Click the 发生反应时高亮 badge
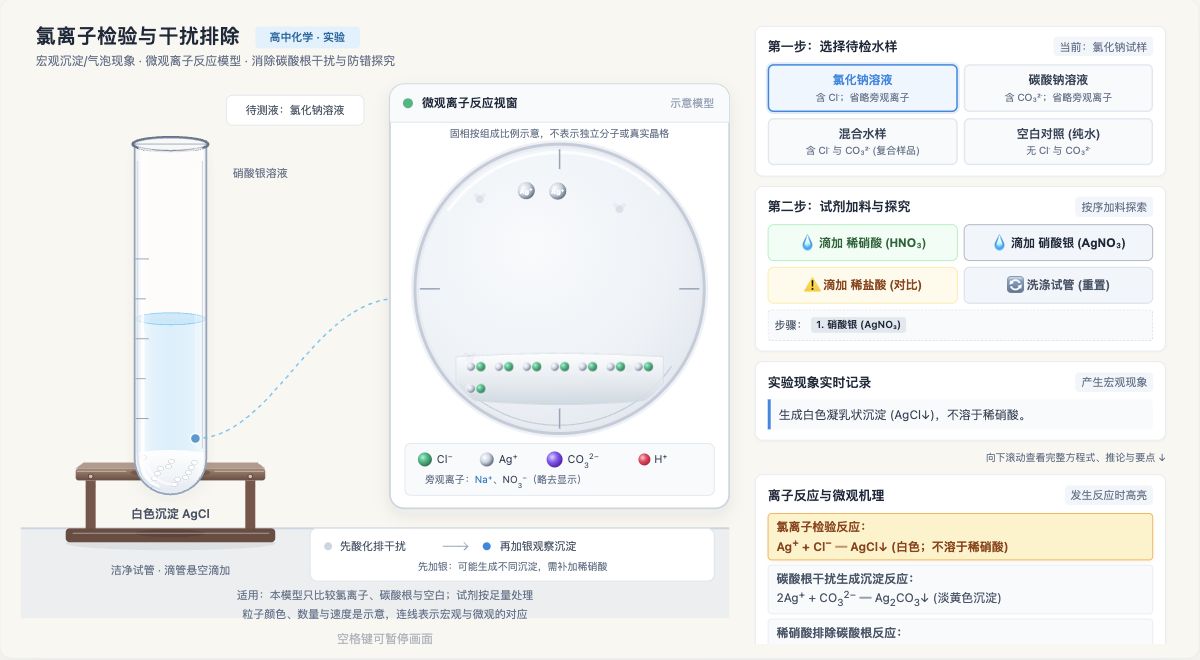1200x660 pixels. click(x=1109, y=495)
